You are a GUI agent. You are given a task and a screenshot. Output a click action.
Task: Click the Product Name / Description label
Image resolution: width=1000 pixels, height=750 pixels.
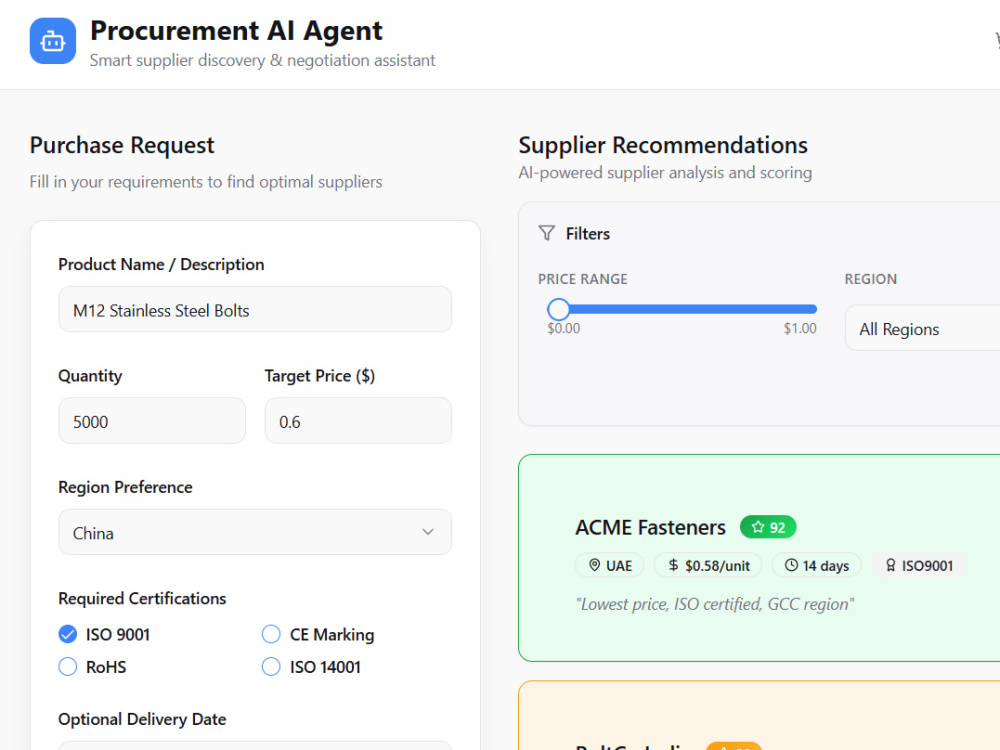click(x=161, y=264)
